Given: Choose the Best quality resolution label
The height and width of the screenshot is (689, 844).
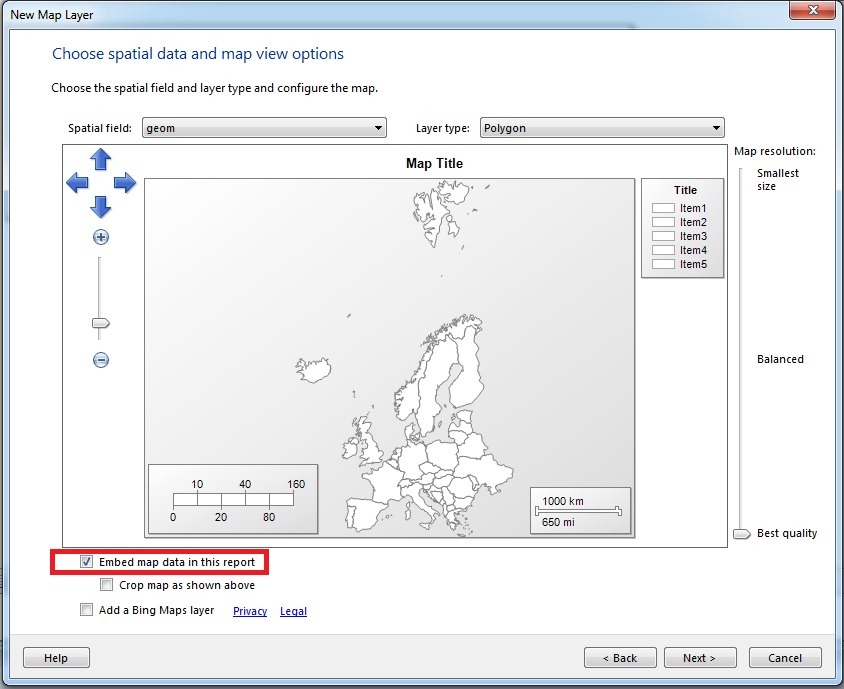Looking at the screenshot, I should click(787, 533).
